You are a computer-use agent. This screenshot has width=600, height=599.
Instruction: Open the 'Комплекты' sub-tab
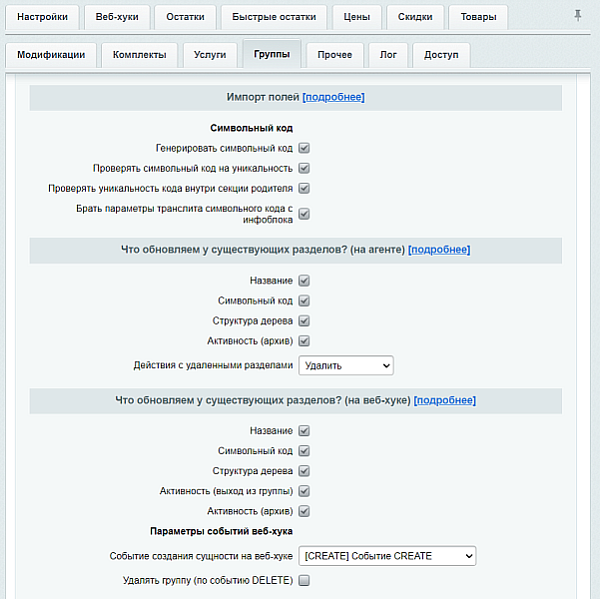[x=139, y=55]
